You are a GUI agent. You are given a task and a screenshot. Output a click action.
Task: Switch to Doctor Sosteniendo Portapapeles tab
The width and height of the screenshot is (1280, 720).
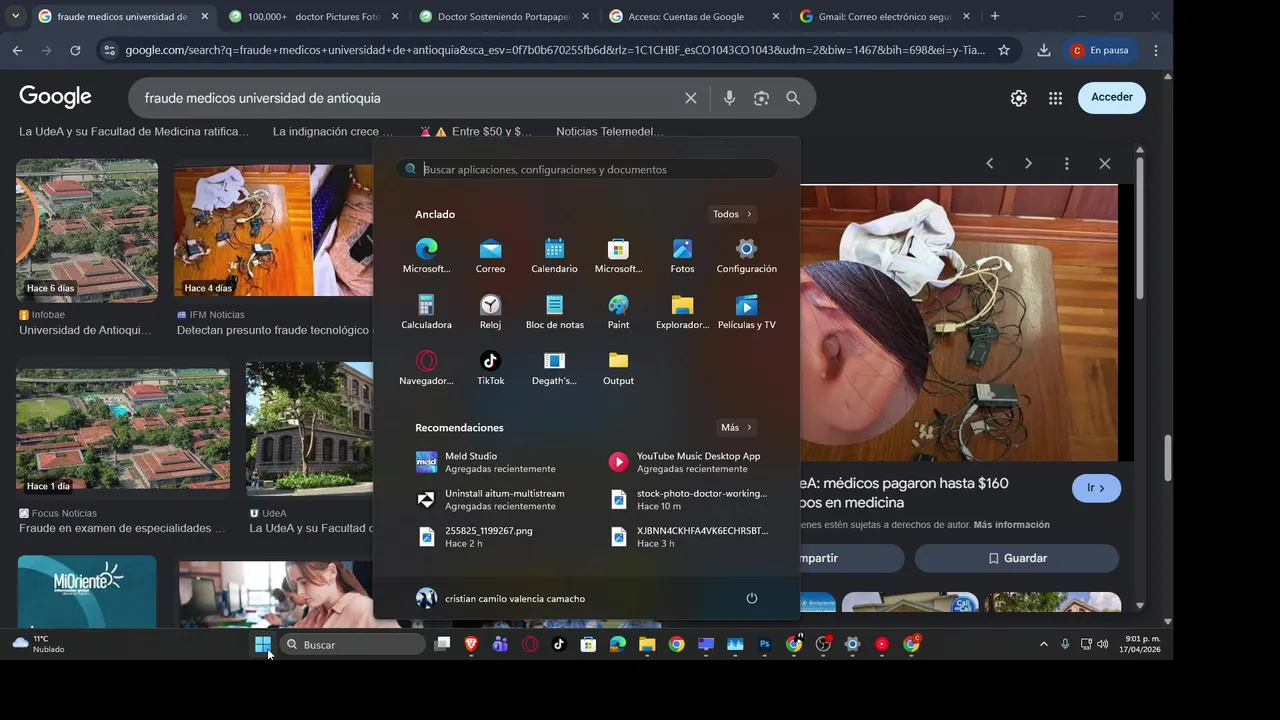click(x=503, y=17)
